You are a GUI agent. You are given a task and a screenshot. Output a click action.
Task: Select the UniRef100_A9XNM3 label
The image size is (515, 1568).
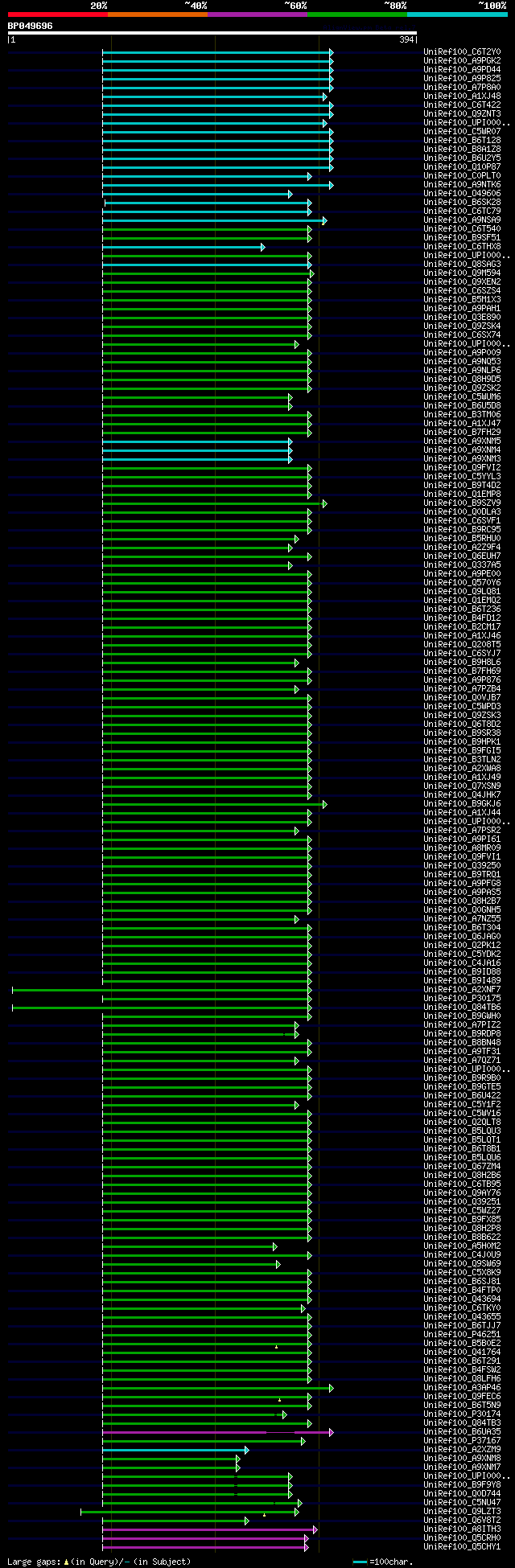click(x=462, y=459)
